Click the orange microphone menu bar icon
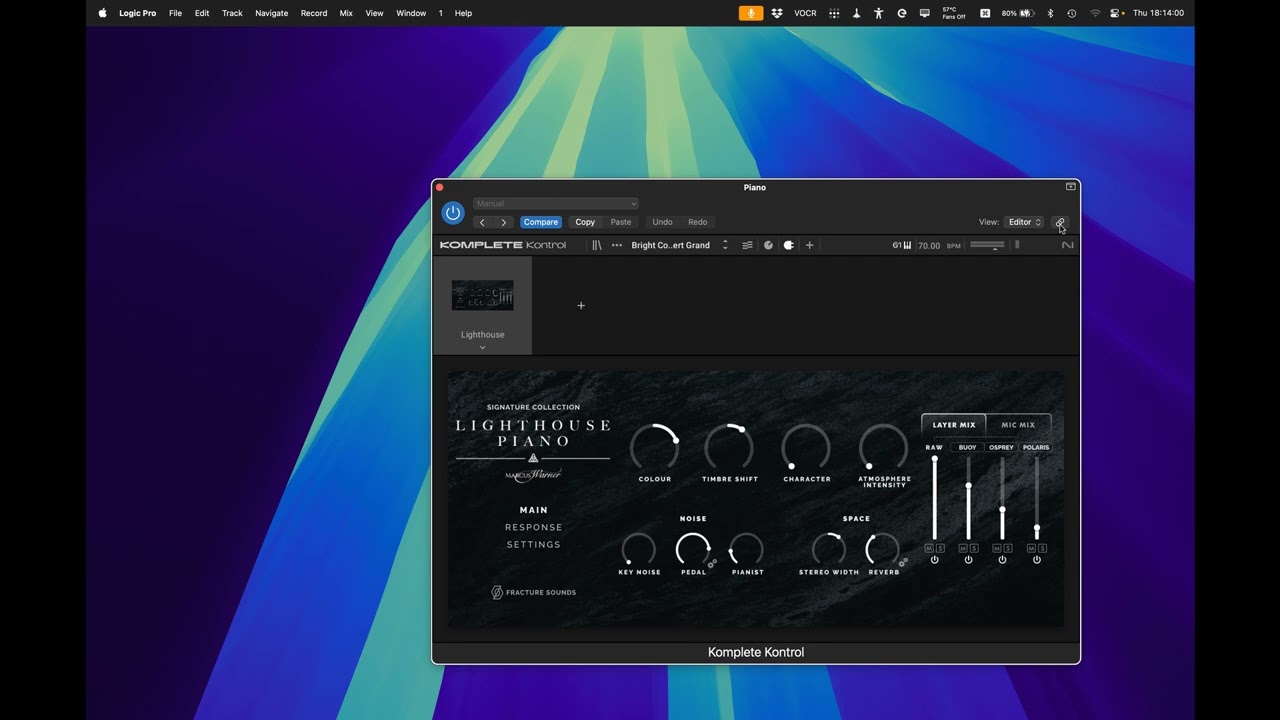The image size is (1280, 720). (x=750, y=13)
